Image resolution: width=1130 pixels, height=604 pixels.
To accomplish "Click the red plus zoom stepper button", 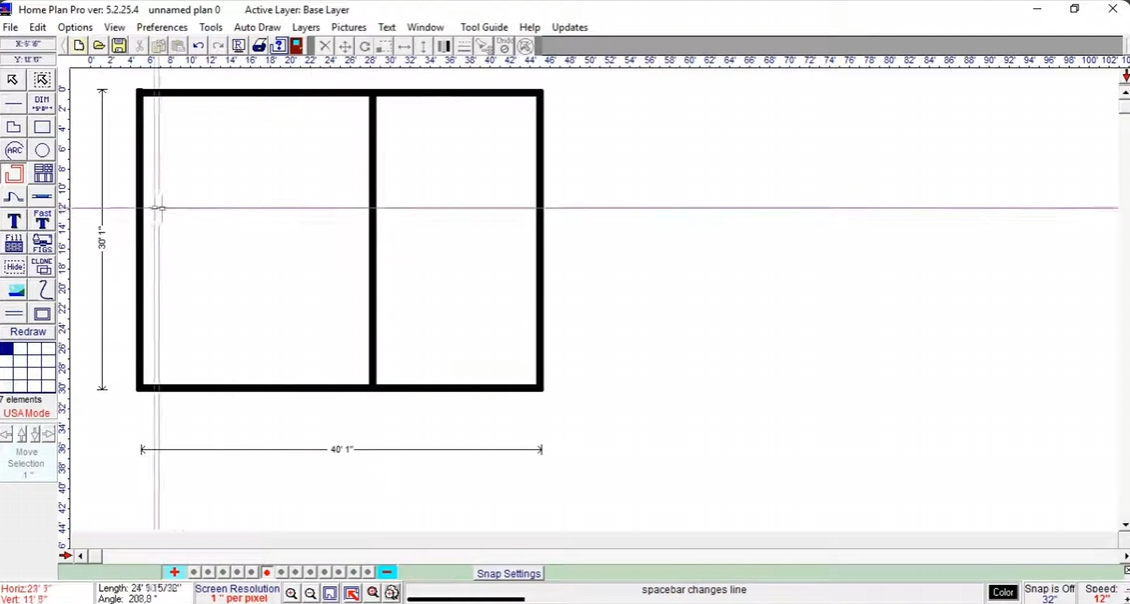I will point(174,572).
